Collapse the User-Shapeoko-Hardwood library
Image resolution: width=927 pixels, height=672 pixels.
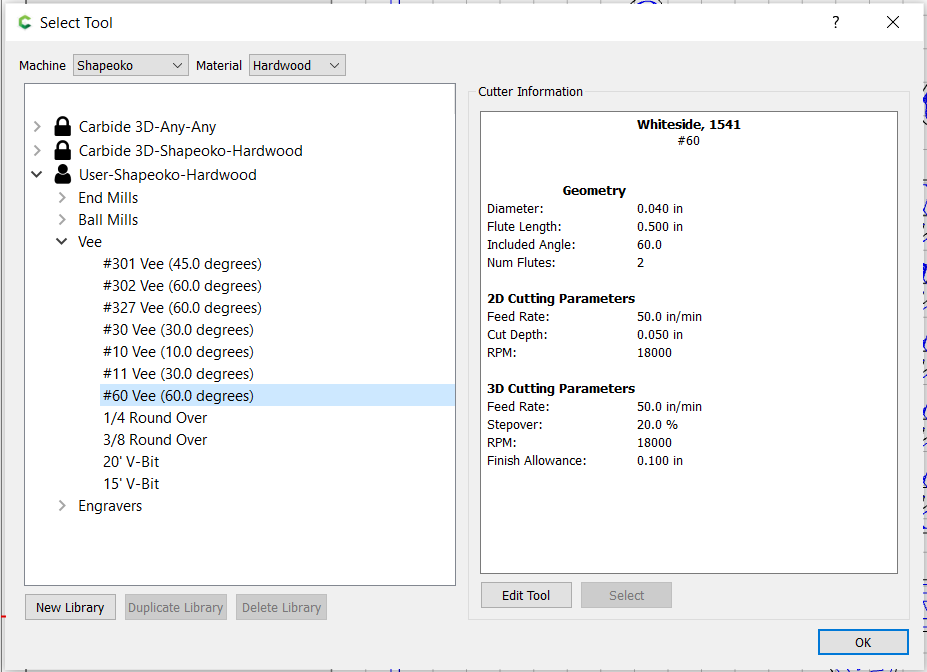click(37, 175)
